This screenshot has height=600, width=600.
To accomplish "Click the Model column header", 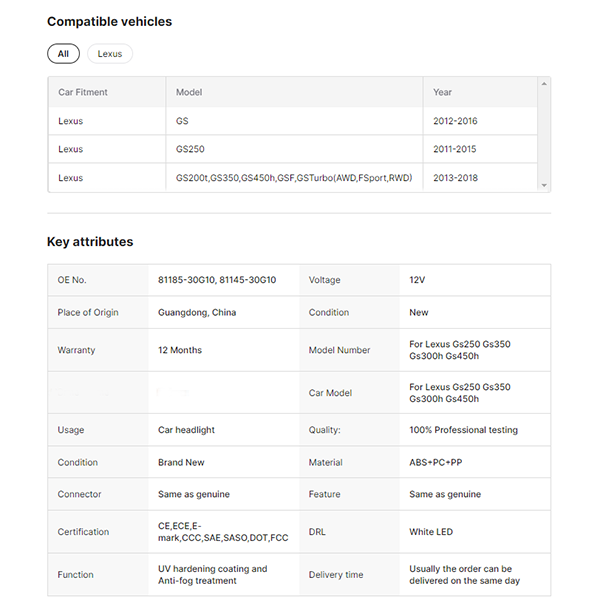I will pos(189,92).
